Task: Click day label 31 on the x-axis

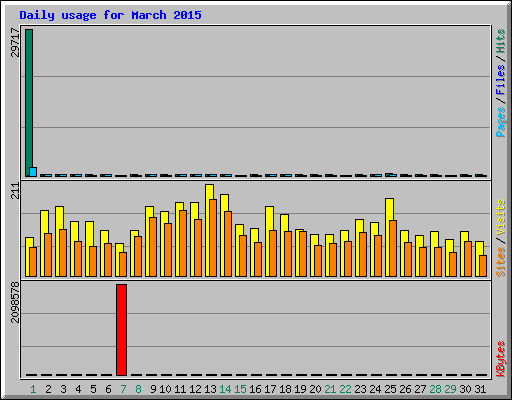Action: pyautogui.click(x=480, y=389)
